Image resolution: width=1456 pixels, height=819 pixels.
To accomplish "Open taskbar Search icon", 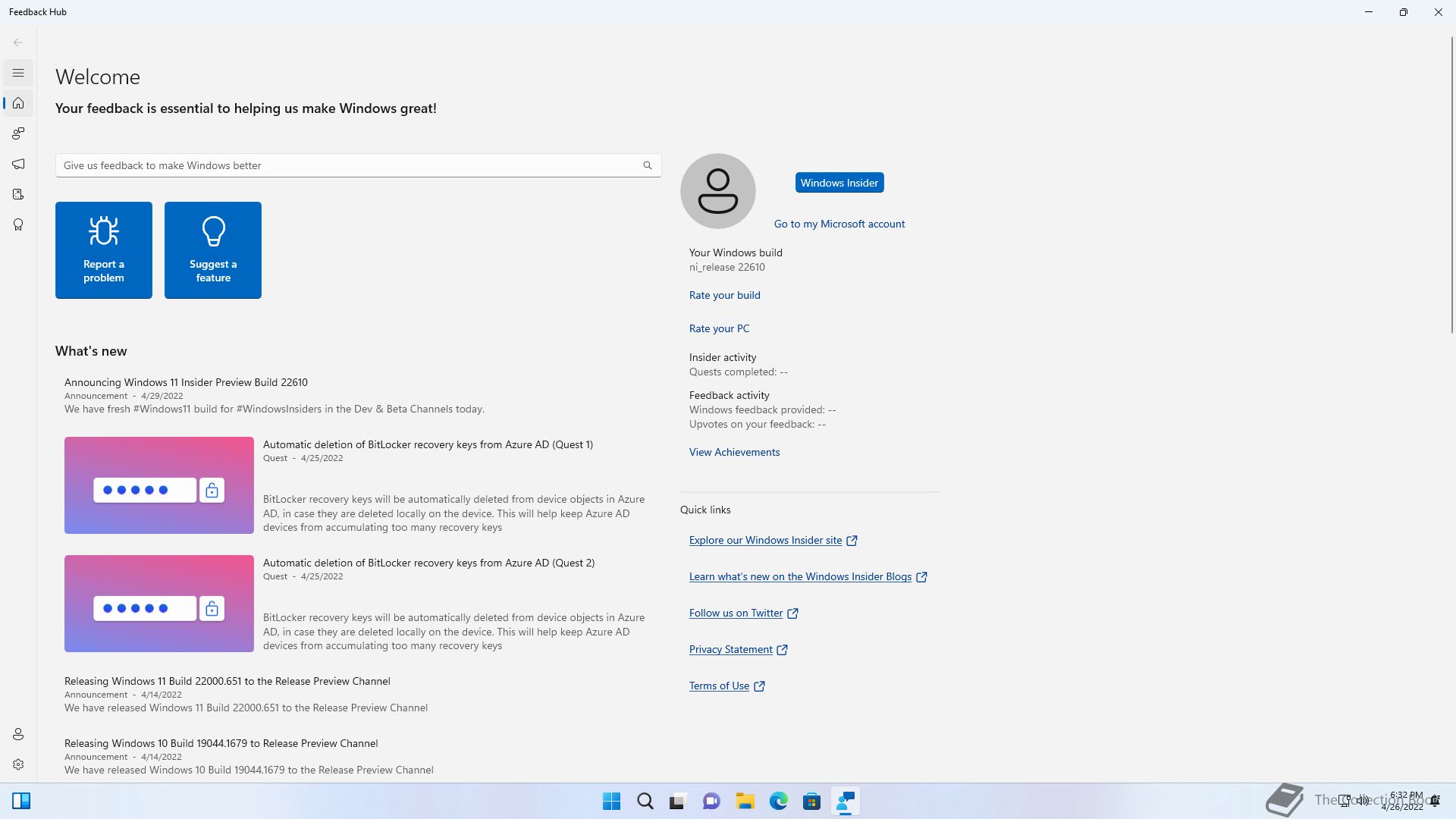I will click(645, 801).
